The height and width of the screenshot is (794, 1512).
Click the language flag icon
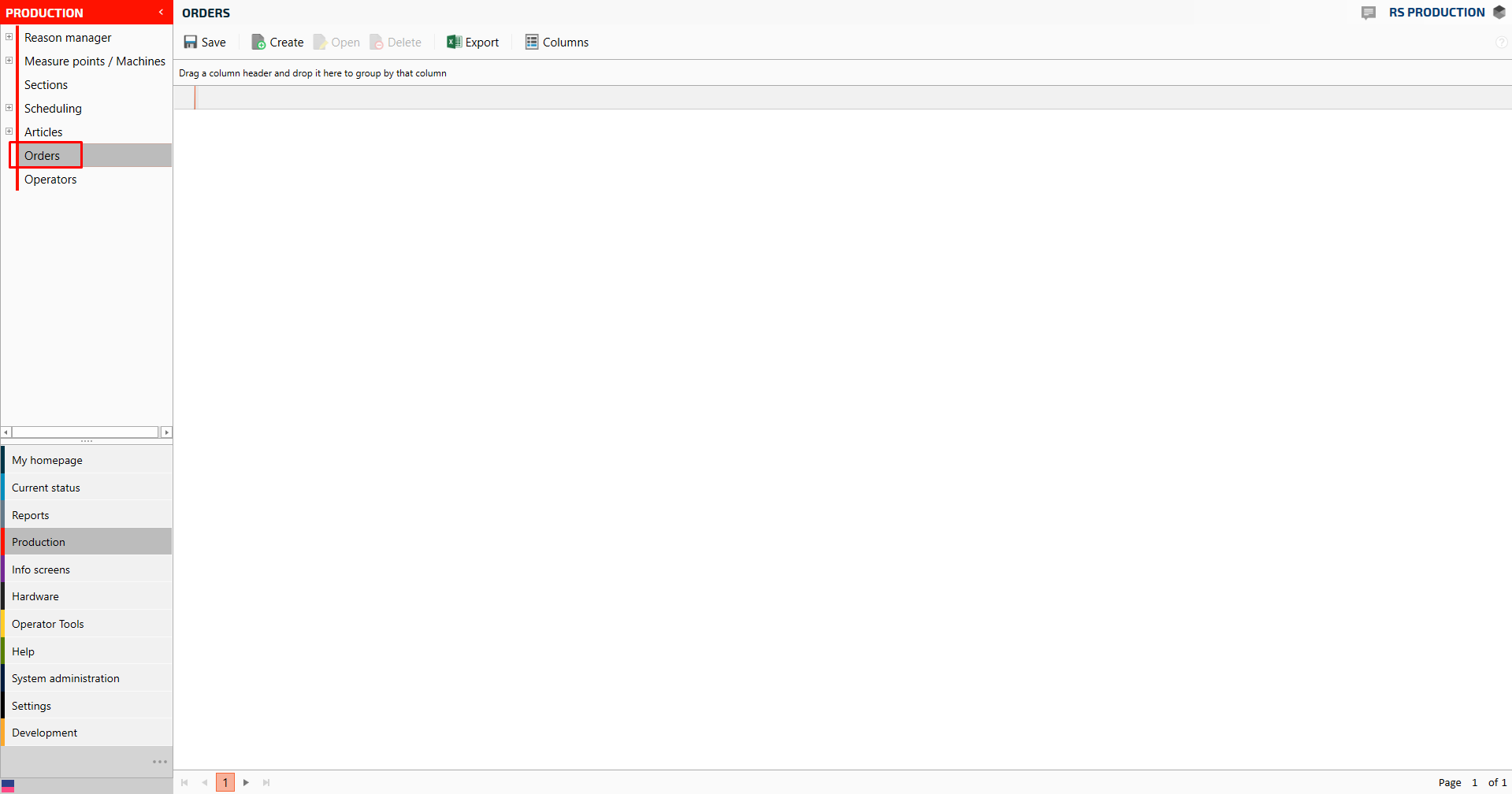pos(8,786)
